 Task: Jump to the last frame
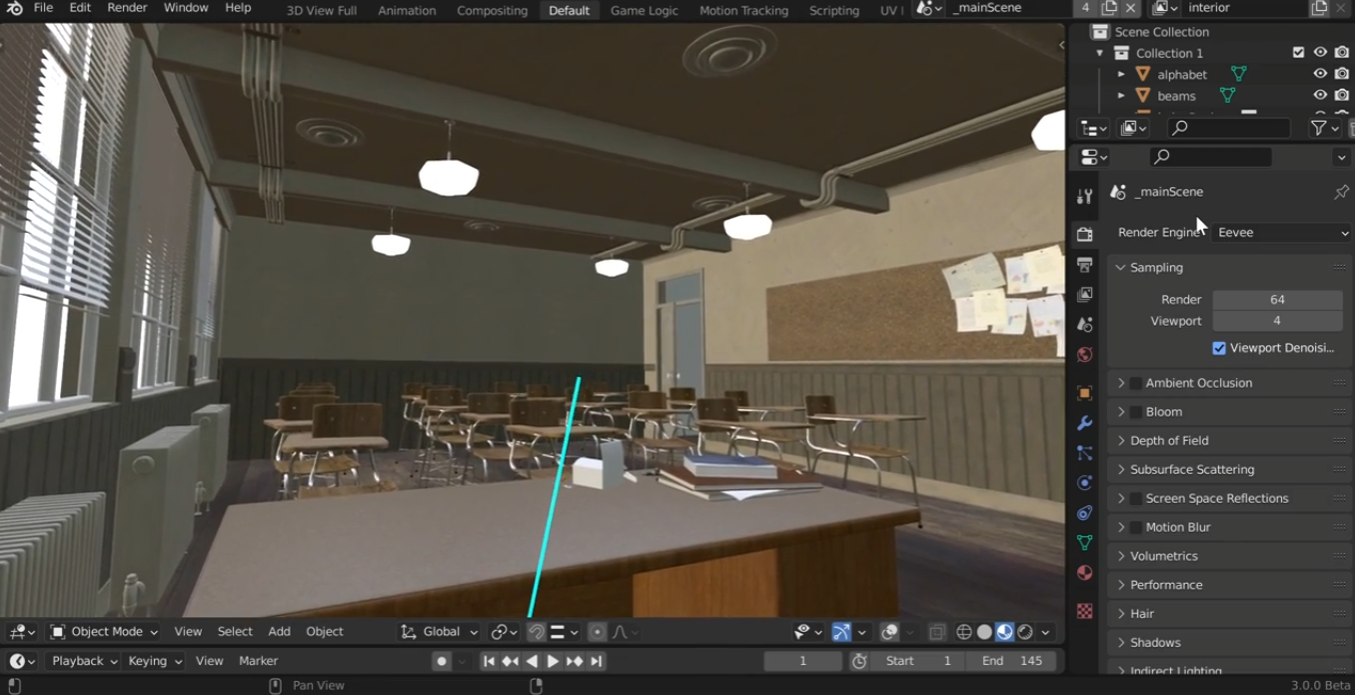tap(596, 661)
